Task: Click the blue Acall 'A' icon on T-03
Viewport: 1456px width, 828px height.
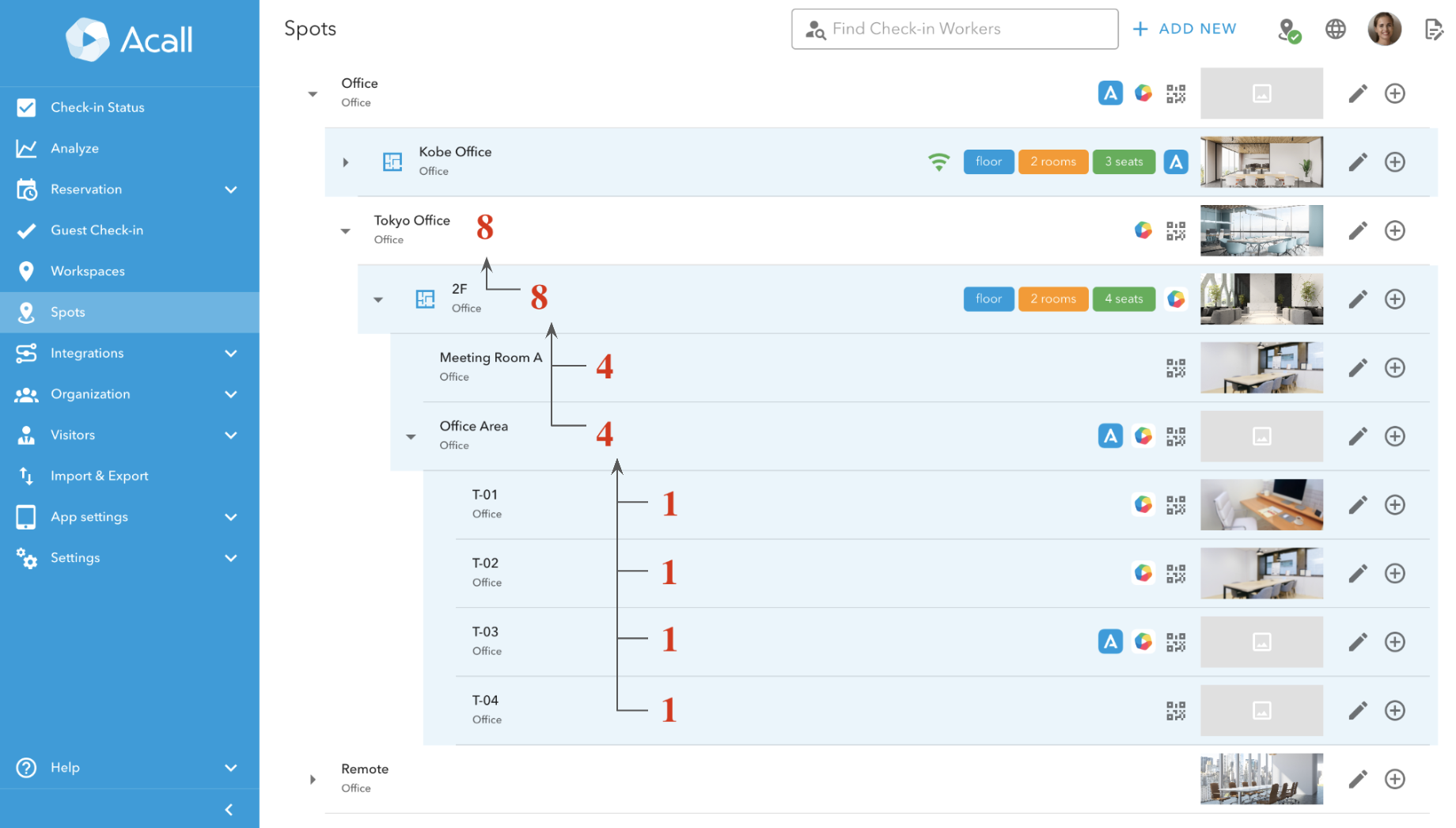Action: point(1109,642)
